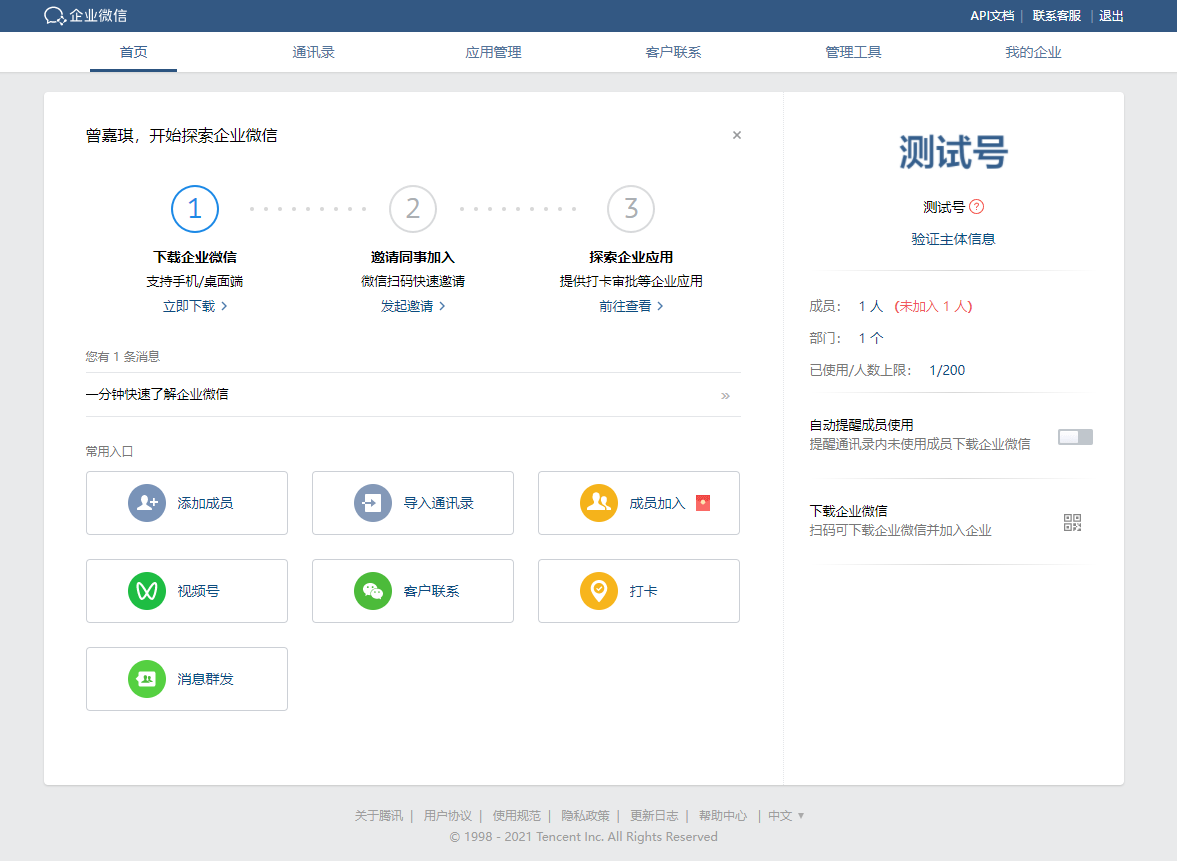Expand the 一分钟快速了解企业微信 message arrow
This screenshot has width=1177, height=861.
pyautogui.click(x=725, y=396)
